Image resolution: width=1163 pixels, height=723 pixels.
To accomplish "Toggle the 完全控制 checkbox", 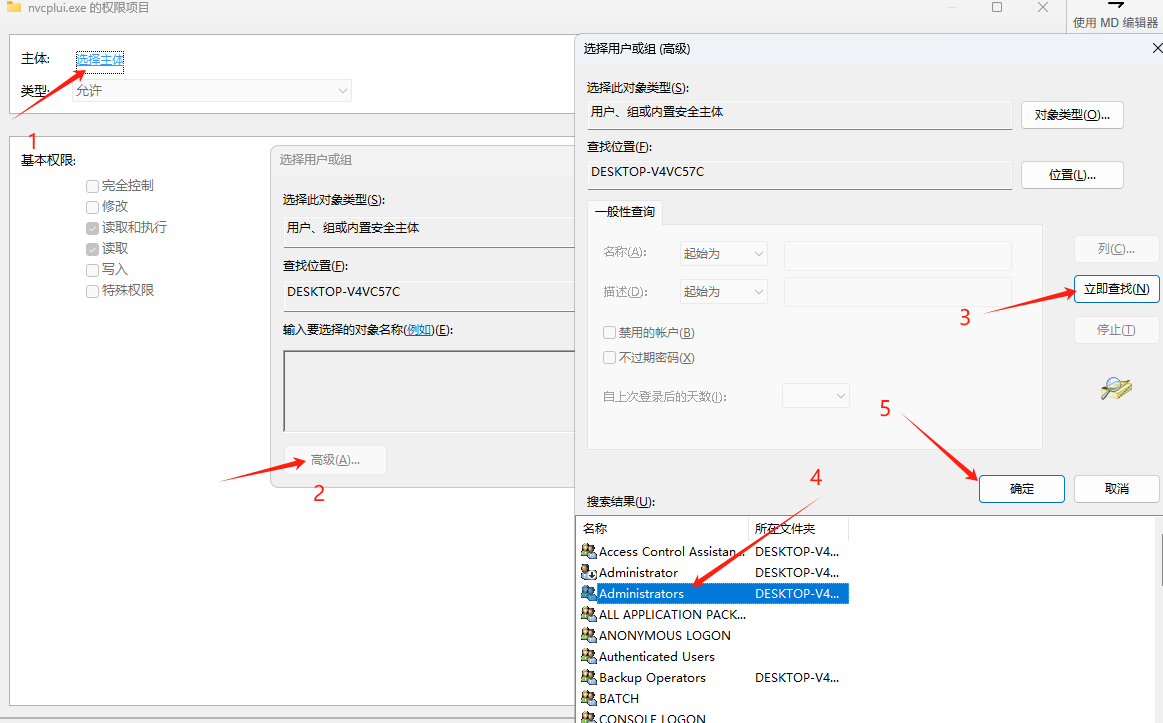I will click(93, 186).
